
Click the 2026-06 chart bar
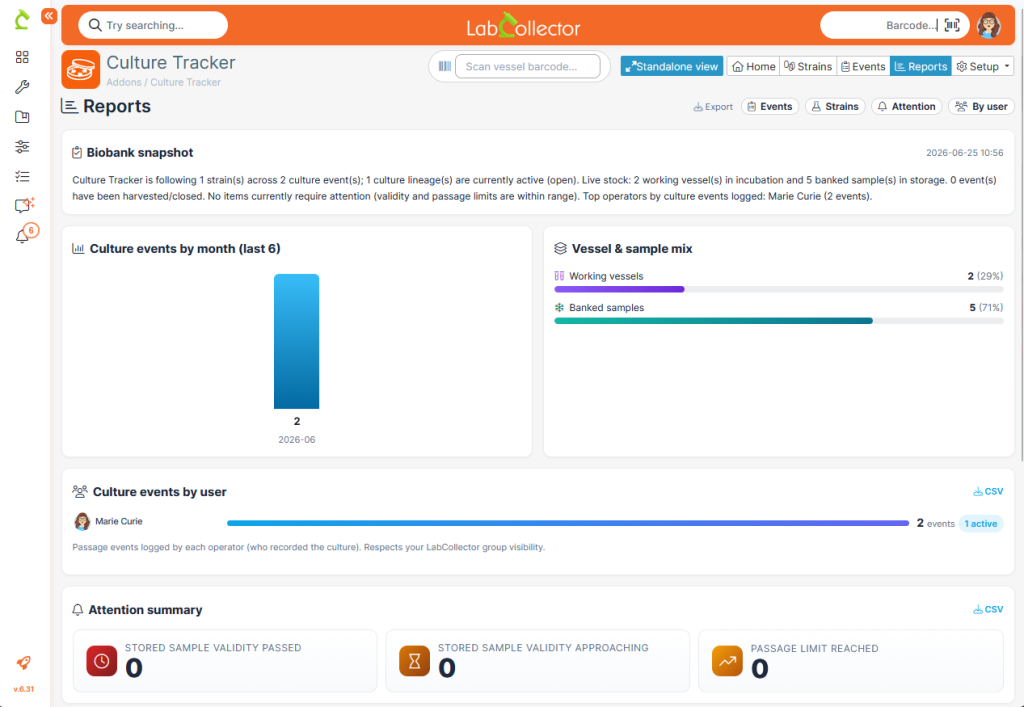point(296,341)
